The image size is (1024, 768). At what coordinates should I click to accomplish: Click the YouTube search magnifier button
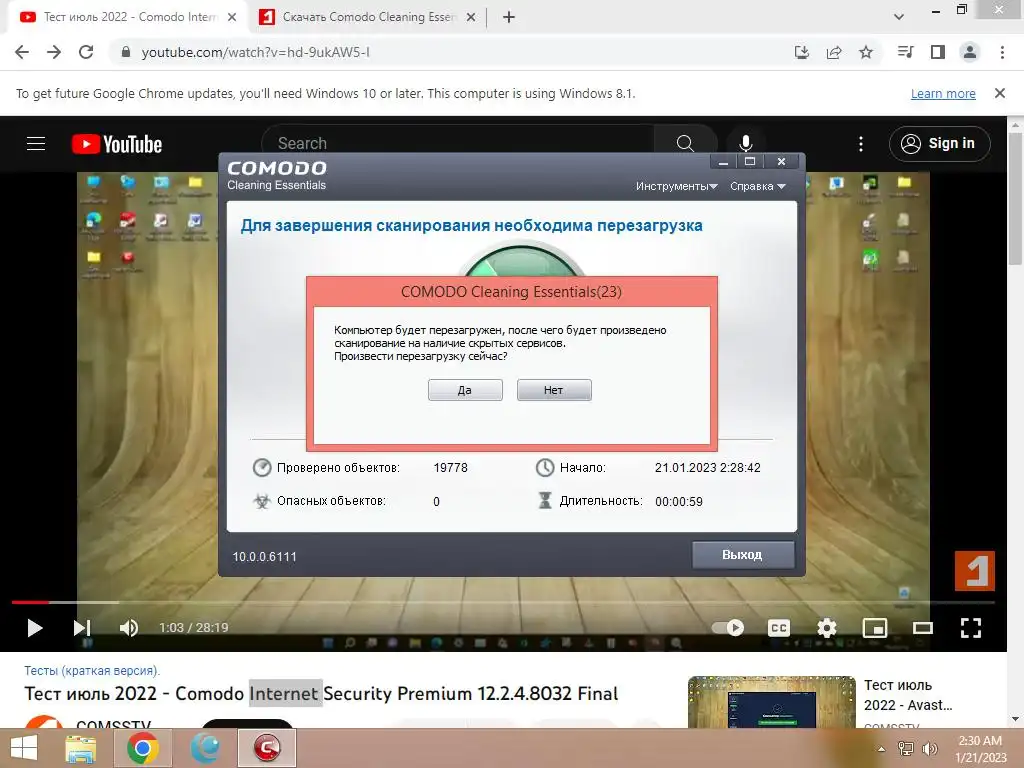pos(685,144)
